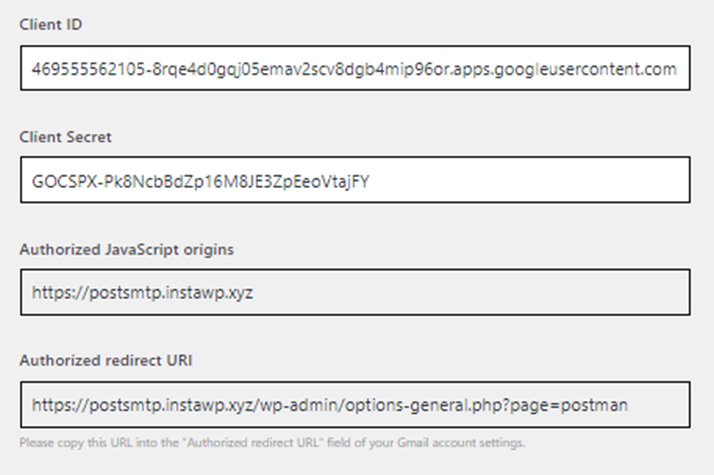This screenshot has height=475, width=714.
Task: Click the Pk8NcbBdZp16M8JE3ZpEeoVtajFY secret value
Action: tap(237, 182)
